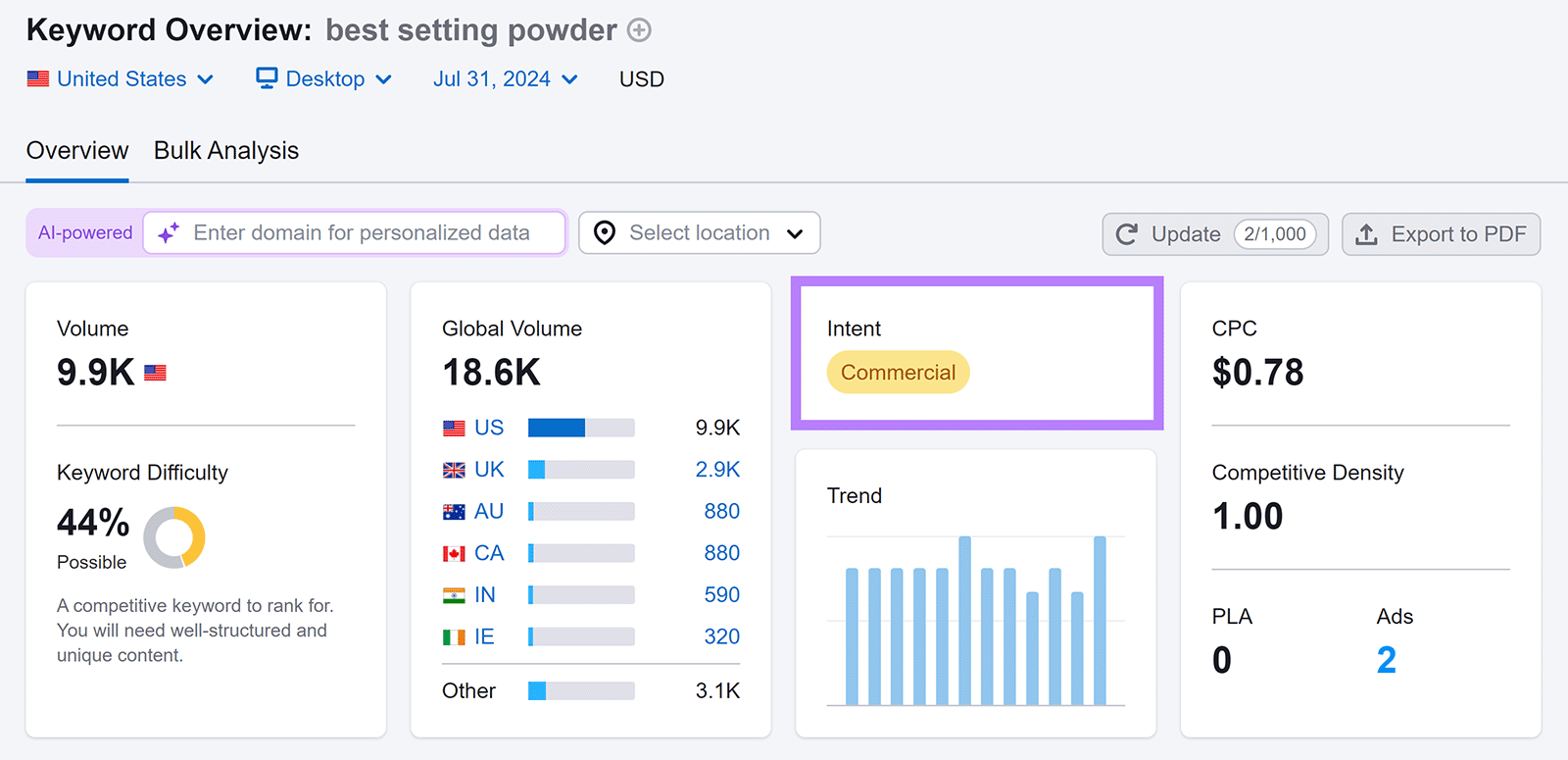Open the CA country link
The width and height of the screenshot is (1568, 760).
(489, 553)
